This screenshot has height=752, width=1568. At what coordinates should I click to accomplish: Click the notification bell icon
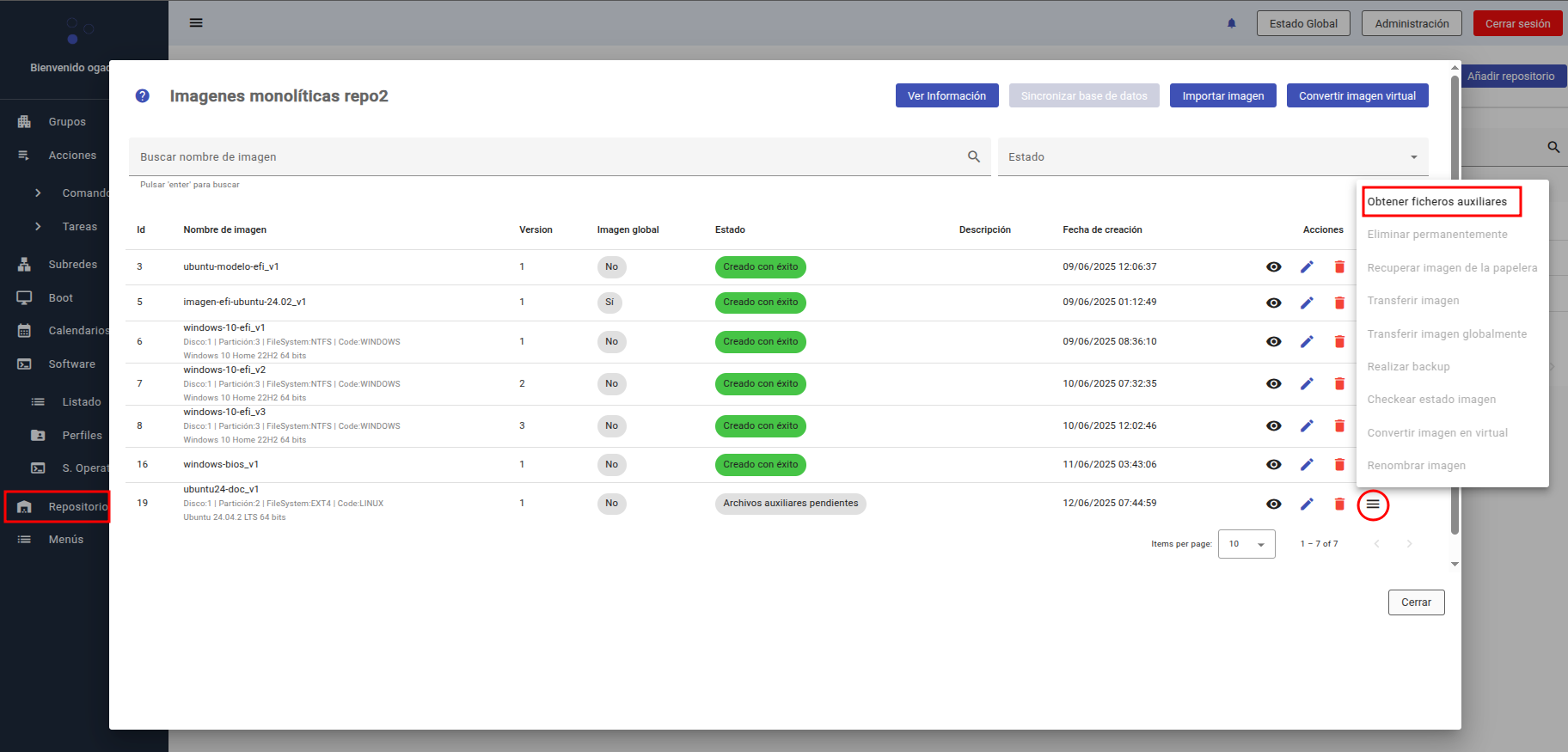[x=1231, y=23]
